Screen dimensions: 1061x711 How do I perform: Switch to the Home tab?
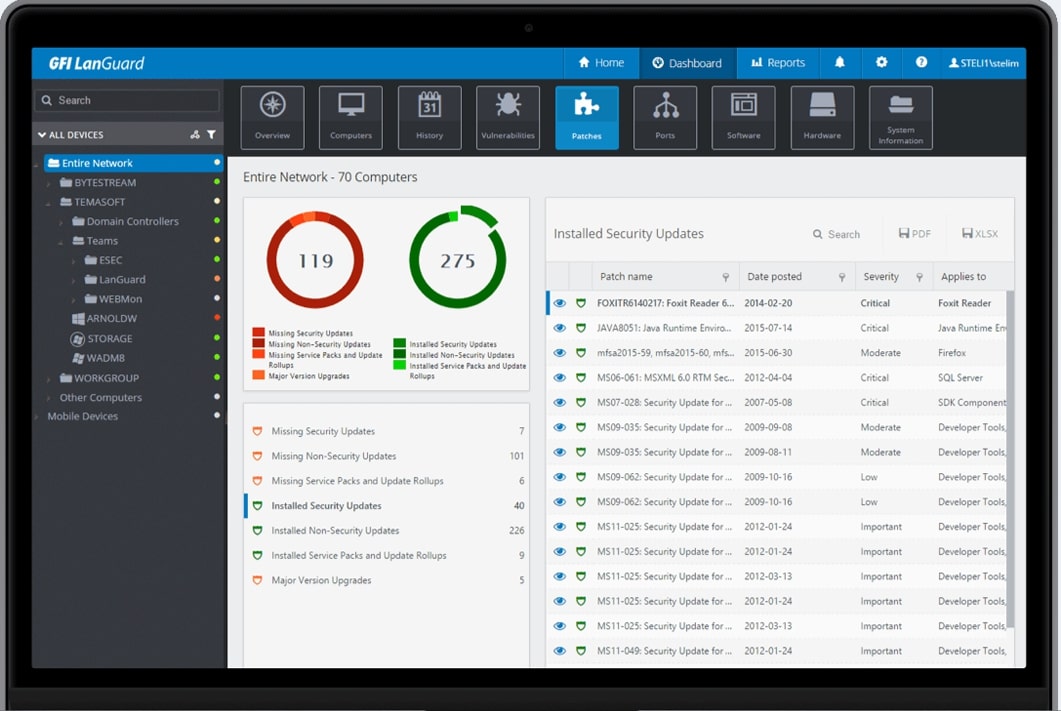pyautogui.click(x=601, y=62)
